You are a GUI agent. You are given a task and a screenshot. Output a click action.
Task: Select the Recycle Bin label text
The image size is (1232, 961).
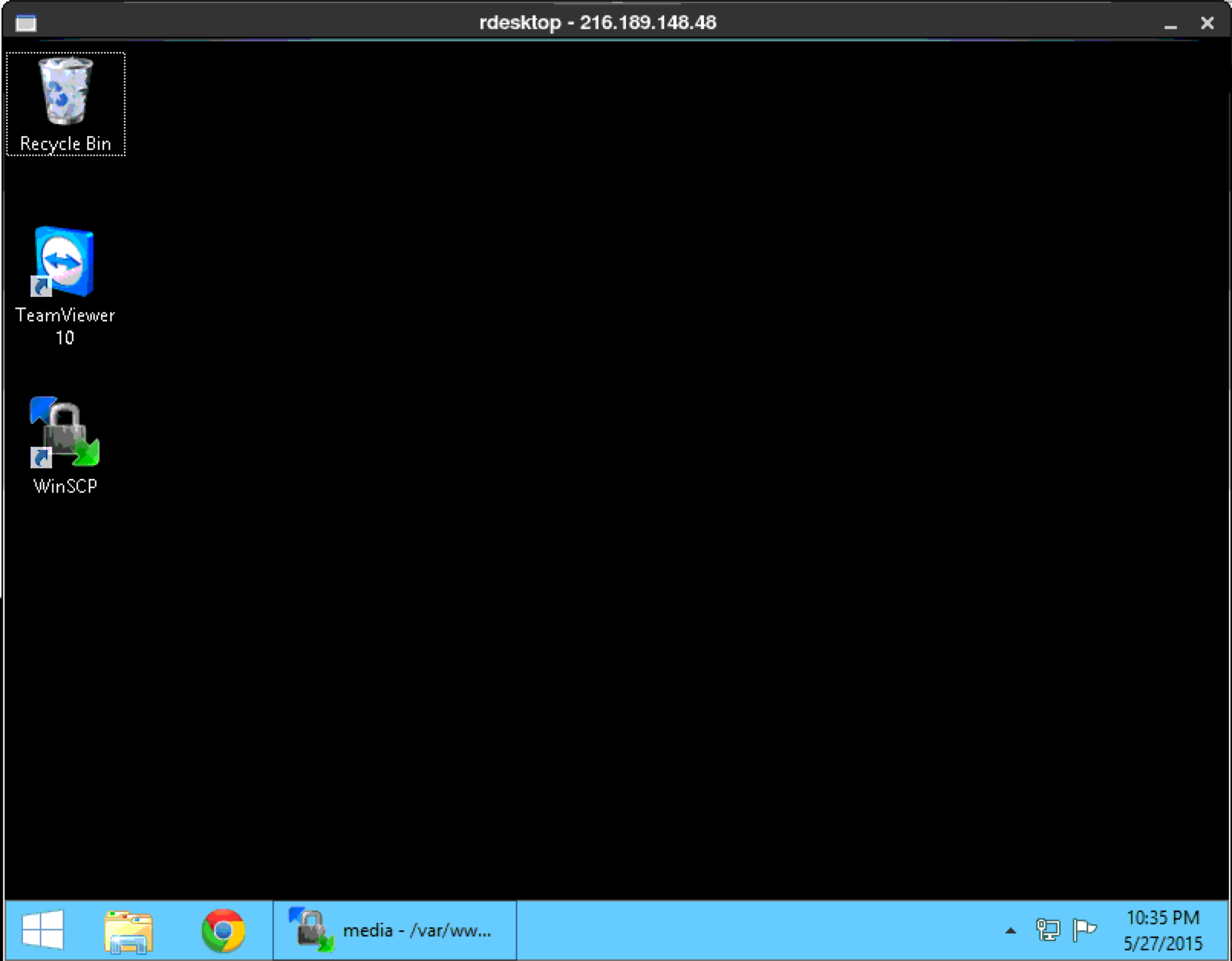65,143
